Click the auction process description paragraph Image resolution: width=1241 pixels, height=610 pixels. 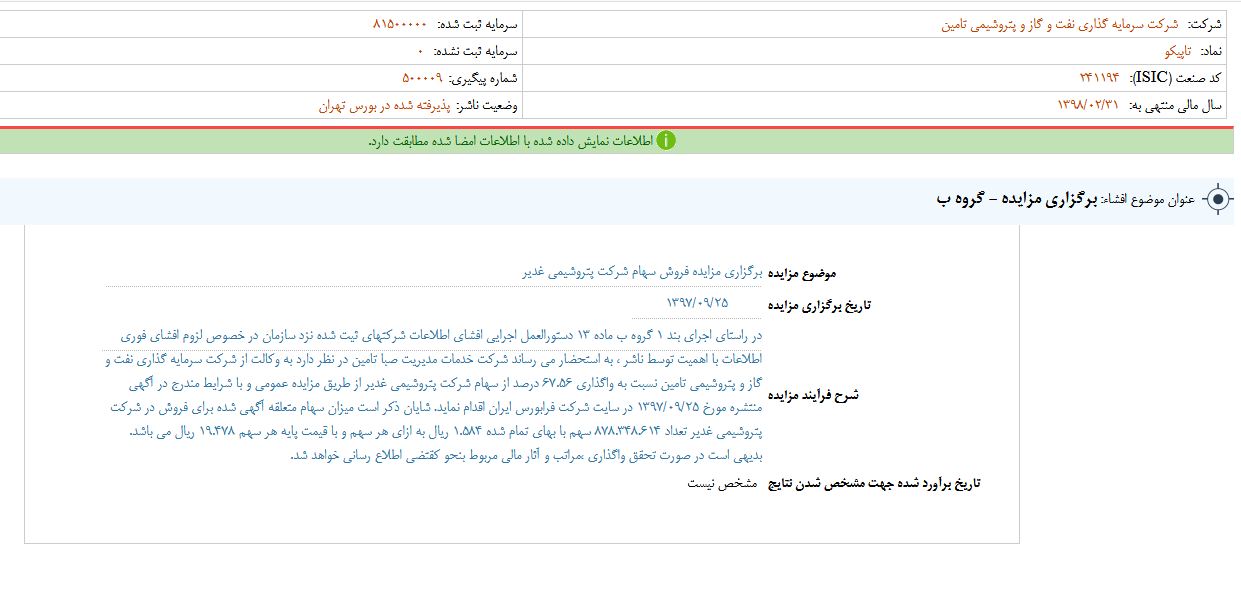(434, 395)
